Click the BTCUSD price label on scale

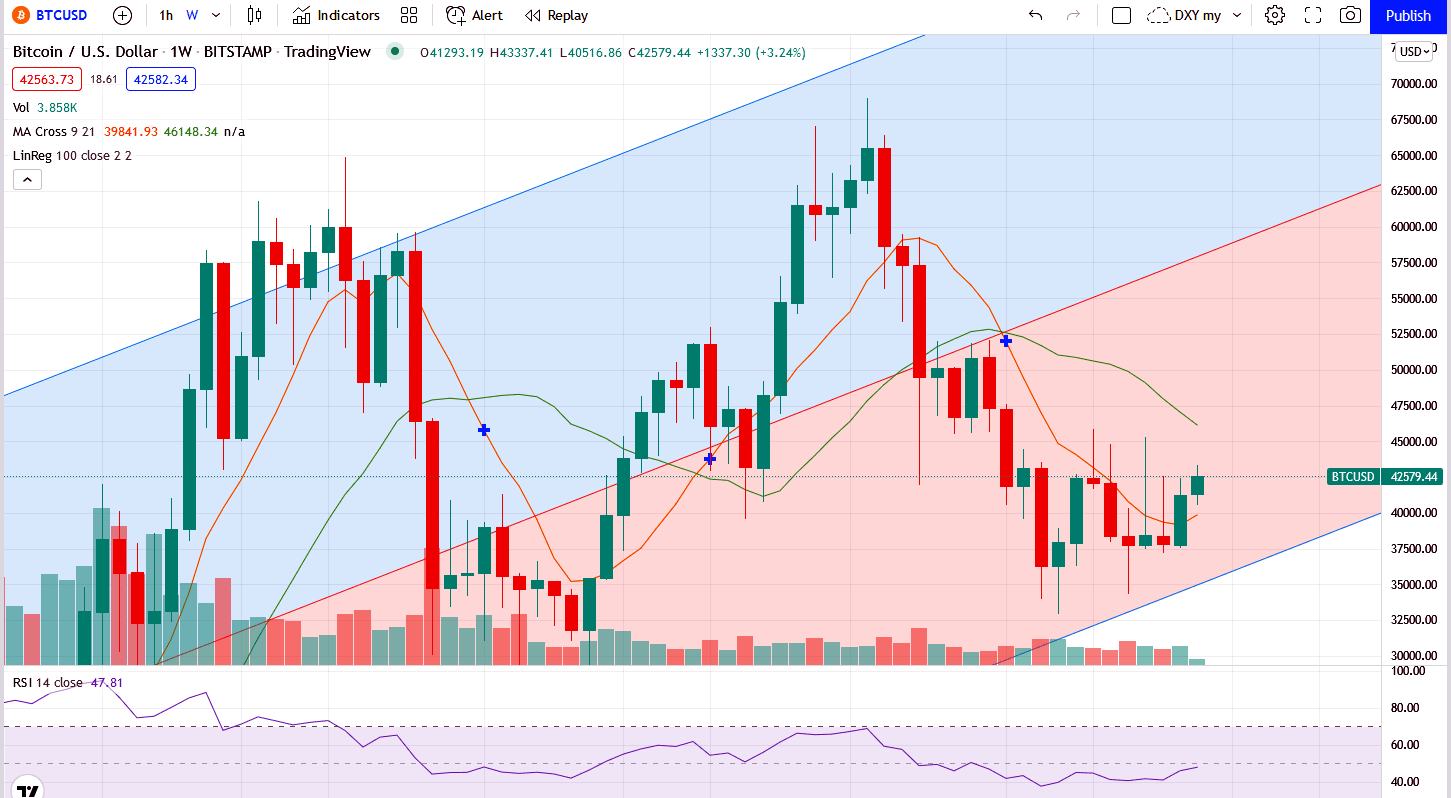tap(1353, 477)
